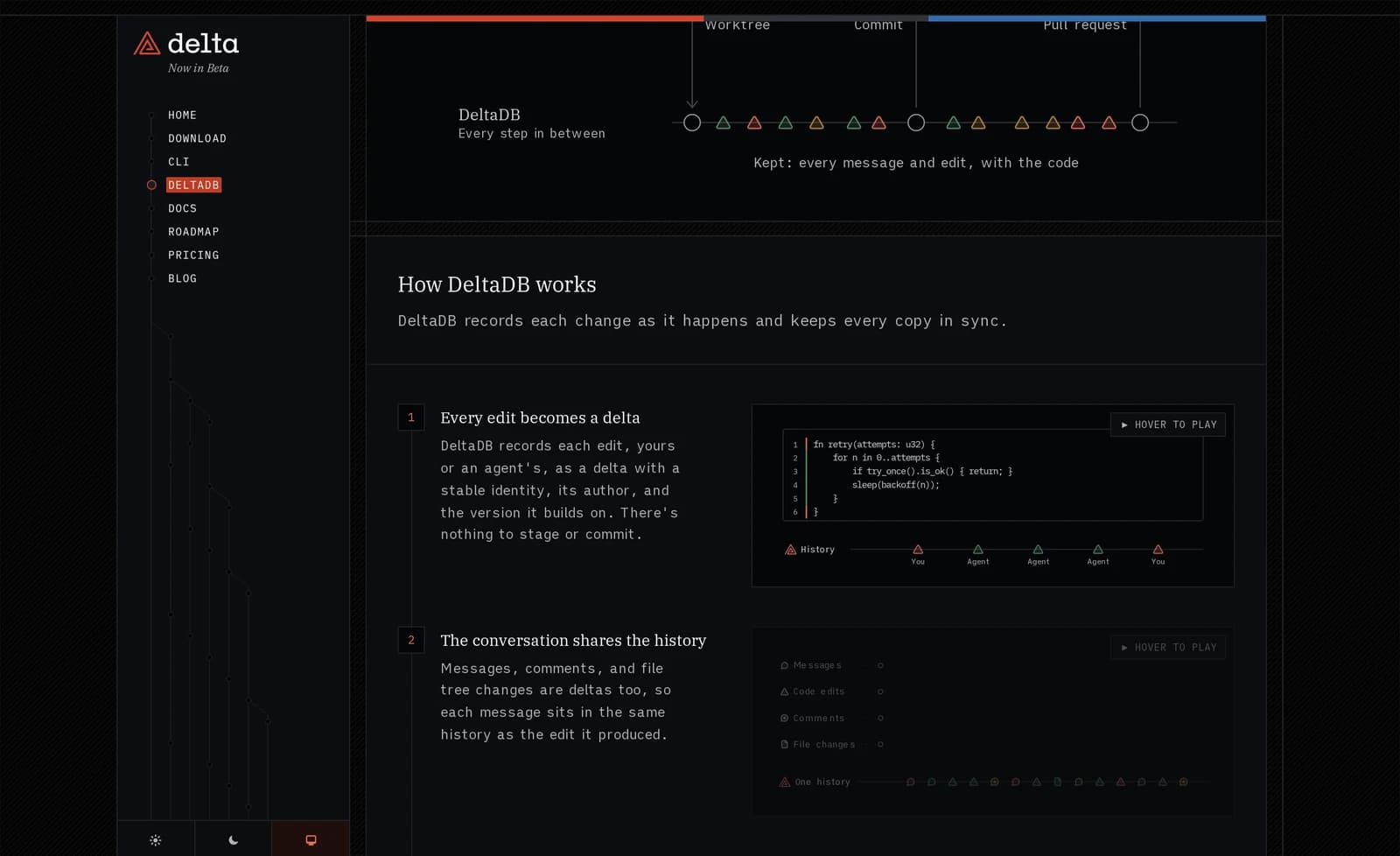
Task: Click the circle node under Commit
Action: click(916, 123)
